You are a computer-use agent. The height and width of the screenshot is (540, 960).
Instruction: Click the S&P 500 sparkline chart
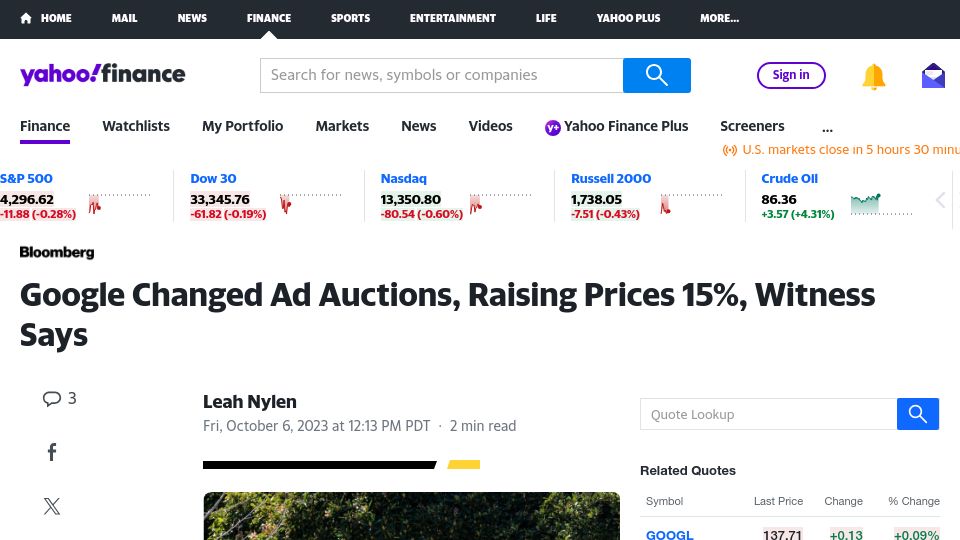(x=119, y=203)
